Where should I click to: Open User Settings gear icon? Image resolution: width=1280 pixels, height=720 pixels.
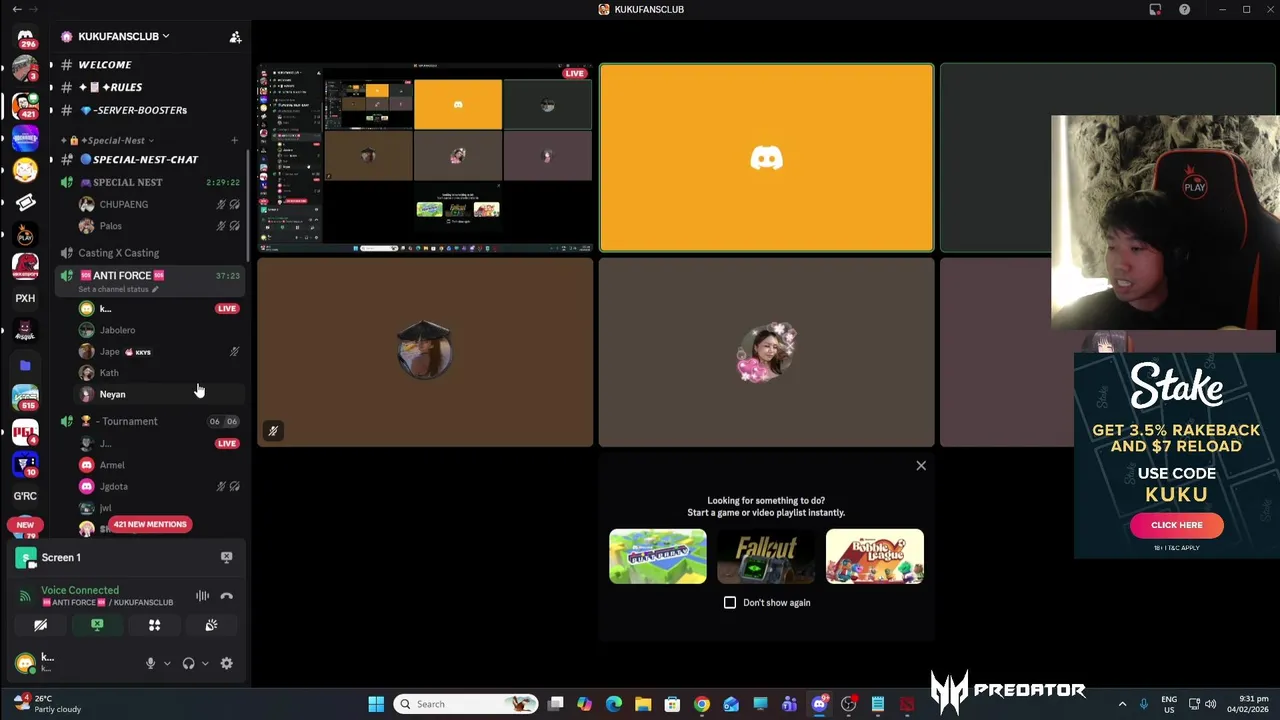pos(226,663)
